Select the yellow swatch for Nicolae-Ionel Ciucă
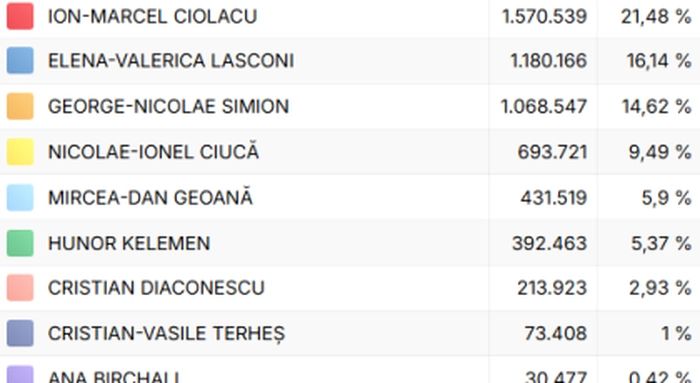The height and width of the screenshot is (383, 700). 20,152
